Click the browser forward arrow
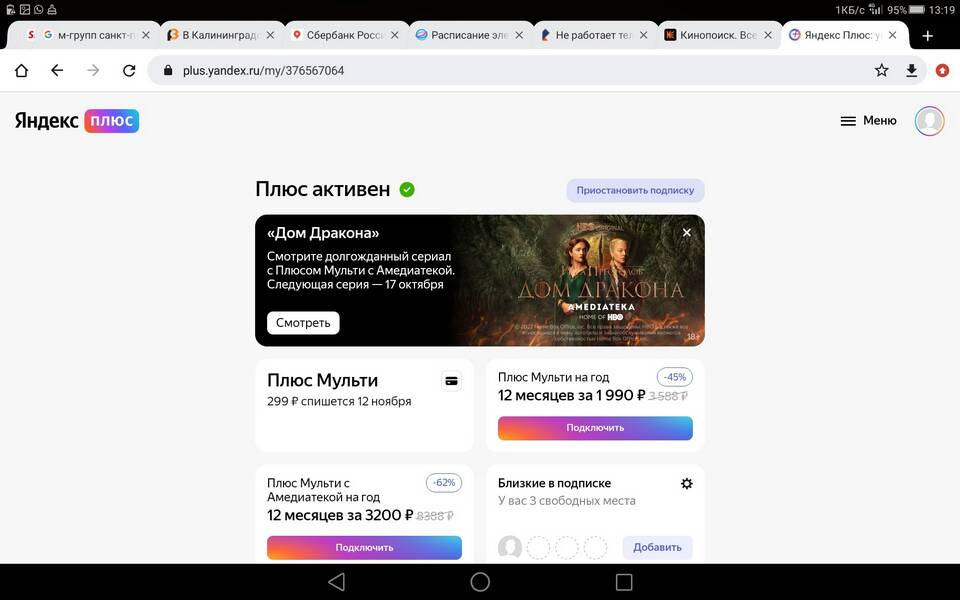This screenshot has height=600, width=960. 93,70
